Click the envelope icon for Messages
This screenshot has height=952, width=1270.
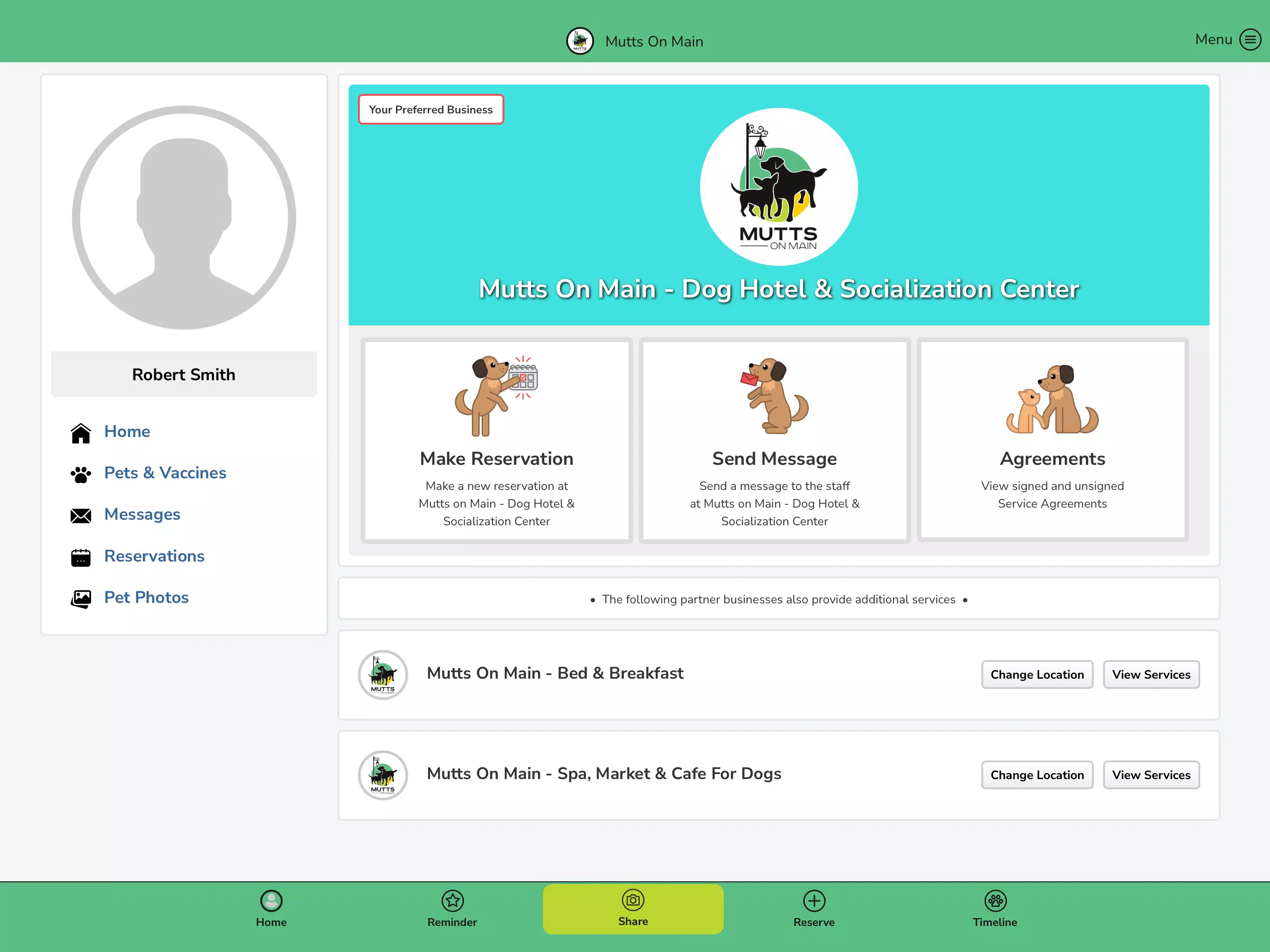click(81, 516)
